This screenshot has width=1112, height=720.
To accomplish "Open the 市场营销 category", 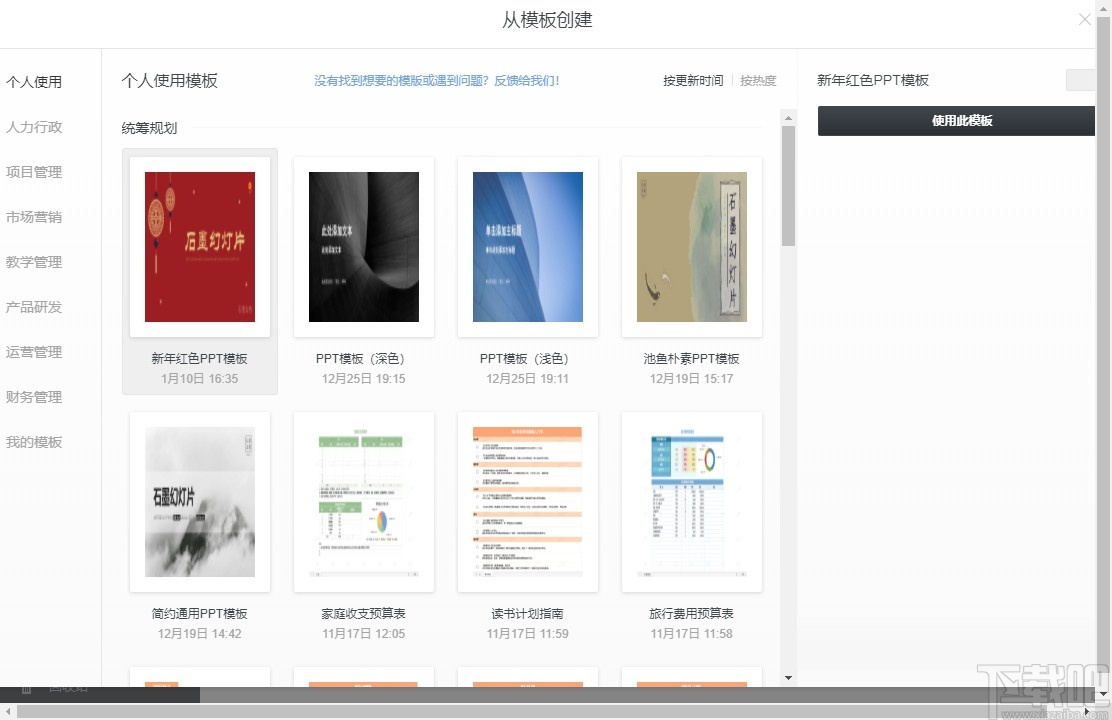I will [34, 217].
